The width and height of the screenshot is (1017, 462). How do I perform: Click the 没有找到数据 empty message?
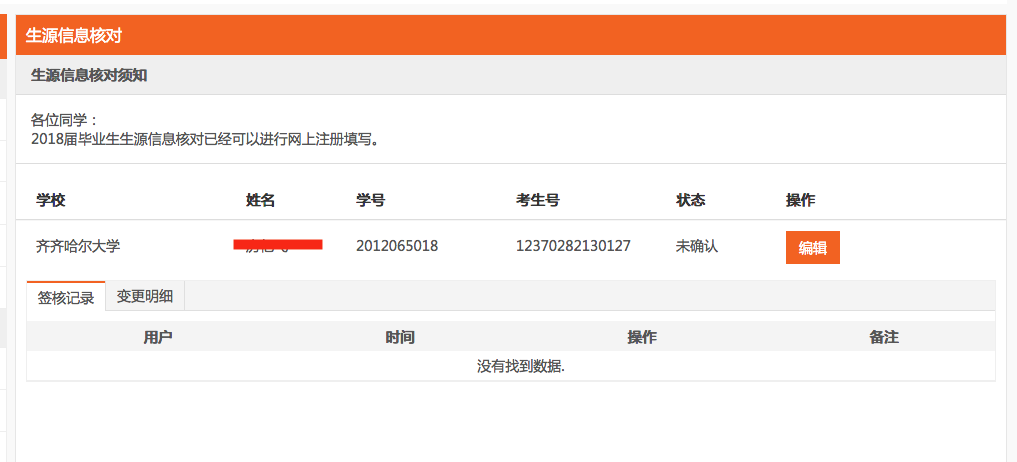click(x=521, y=366)
